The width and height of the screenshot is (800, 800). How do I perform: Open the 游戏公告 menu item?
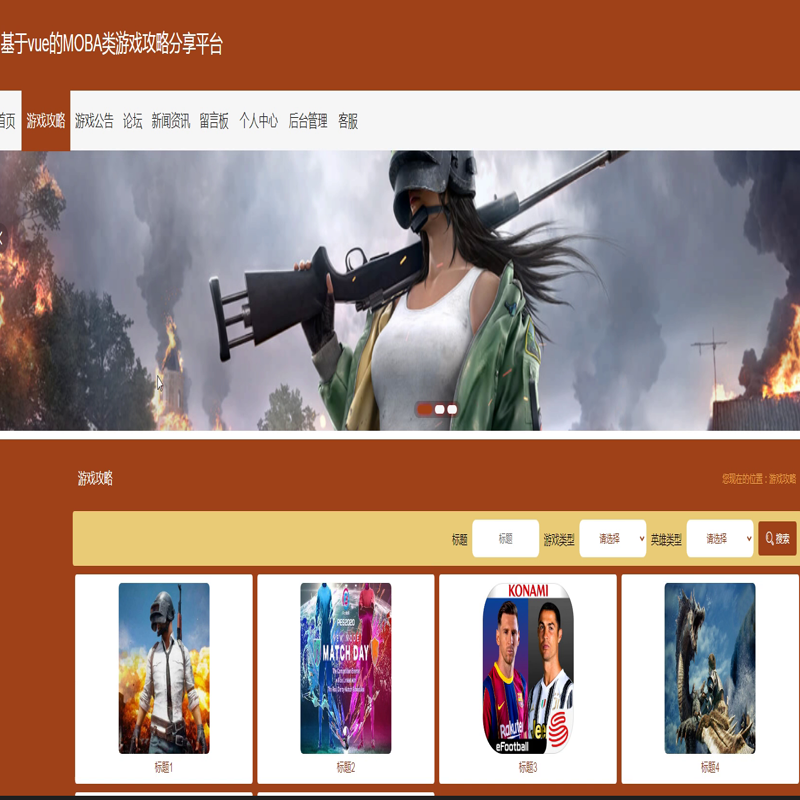coord(94,121)
